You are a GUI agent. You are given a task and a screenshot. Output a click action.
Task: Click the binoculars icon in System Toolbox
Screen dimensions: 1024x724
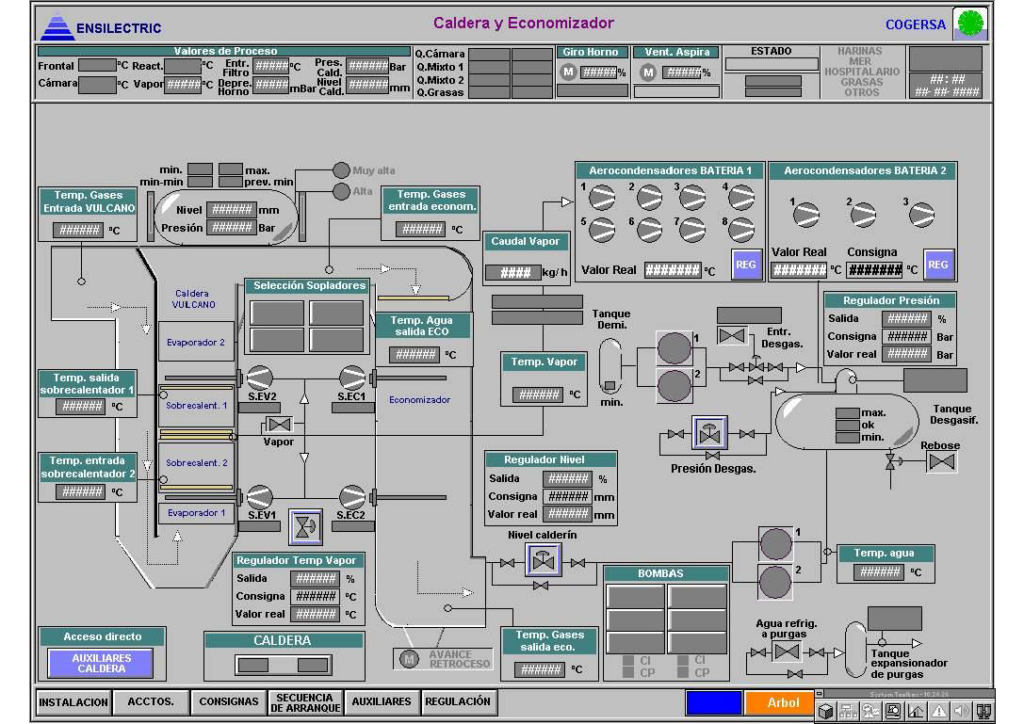point(983,712)
